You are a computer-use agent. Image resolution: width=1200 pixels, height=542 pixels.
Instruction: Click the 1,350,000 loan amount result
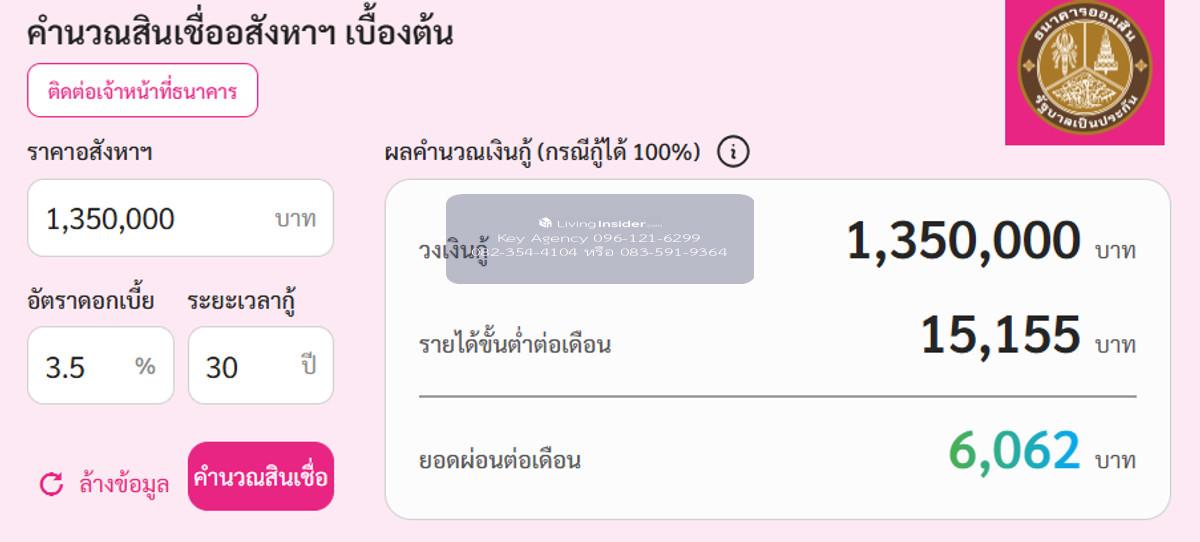tap(963, 241)
